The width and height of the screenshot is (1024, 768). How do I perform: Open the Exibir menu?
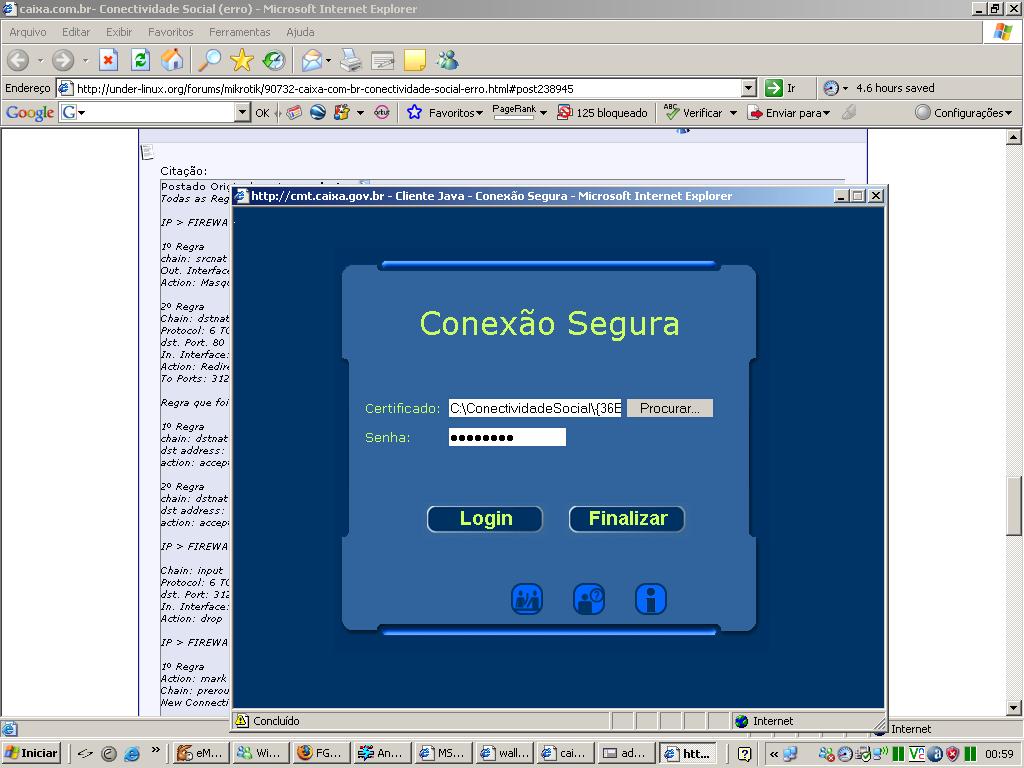click(x=119, y=31)
